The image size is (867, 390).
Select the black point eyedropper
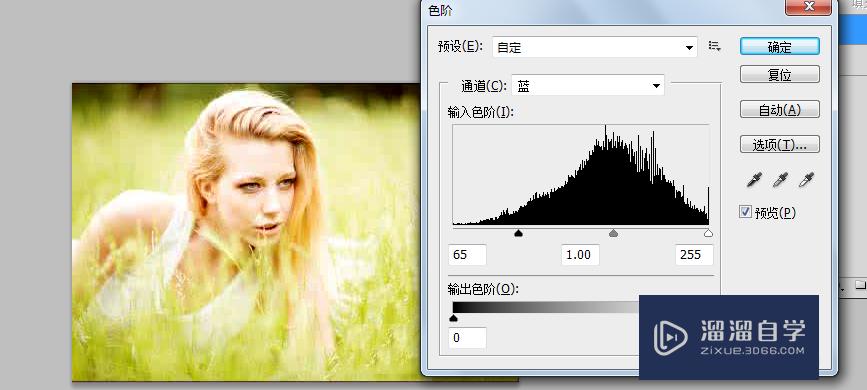point(754,179)
